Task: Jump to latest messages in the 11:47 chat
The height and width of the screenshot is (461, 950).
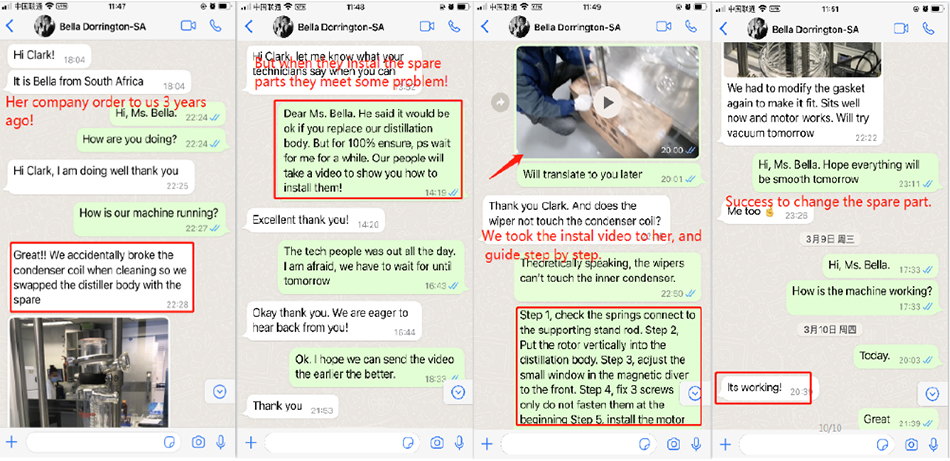Action: point(220,392)
